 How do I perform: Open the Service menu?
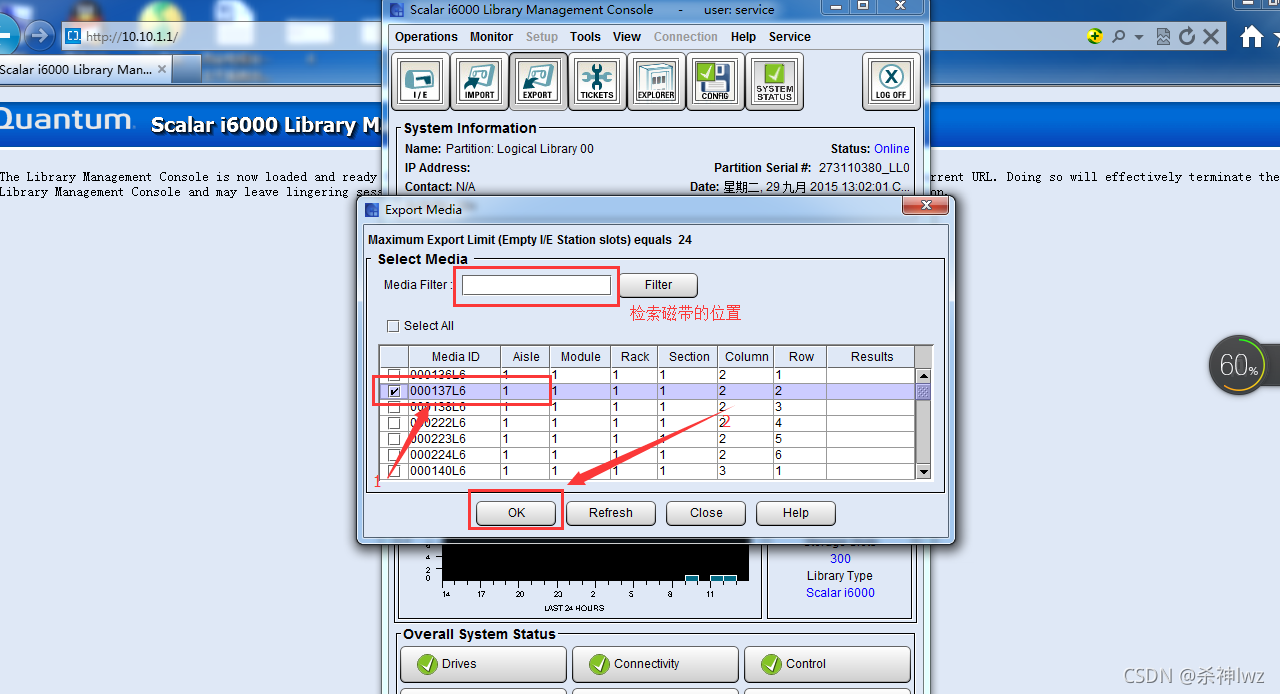point(790,37)
